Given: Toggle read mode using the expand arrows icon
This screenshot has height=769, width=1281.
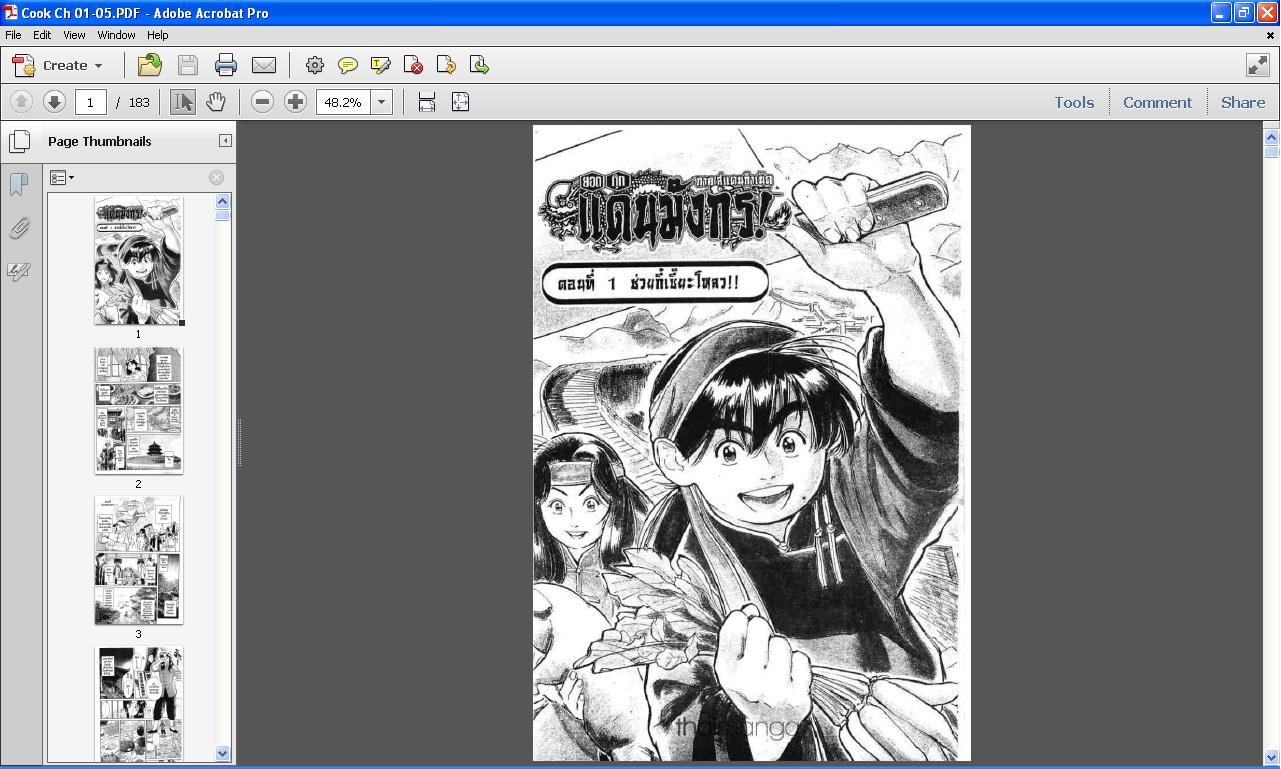Looking at the screenshot, I should tap(1258, 65).
